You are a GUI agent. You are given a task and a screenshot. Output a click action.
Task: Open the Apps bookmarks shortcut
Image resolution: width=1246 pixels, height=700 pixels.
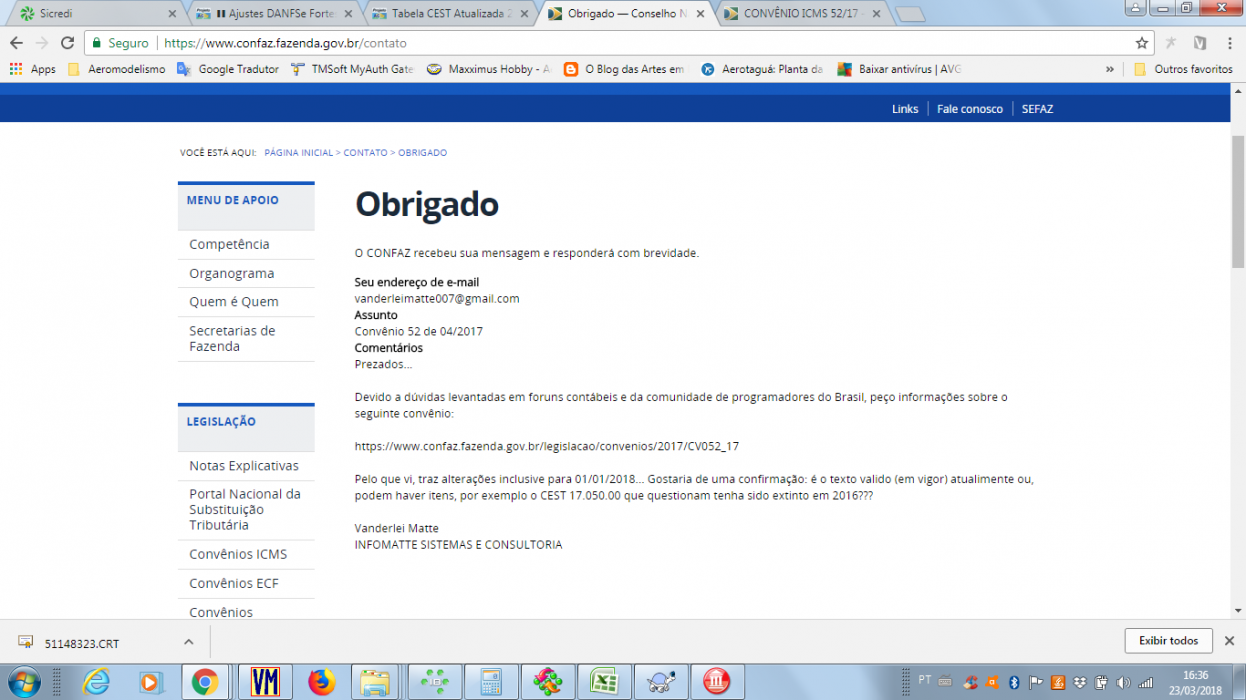[32, 69]
